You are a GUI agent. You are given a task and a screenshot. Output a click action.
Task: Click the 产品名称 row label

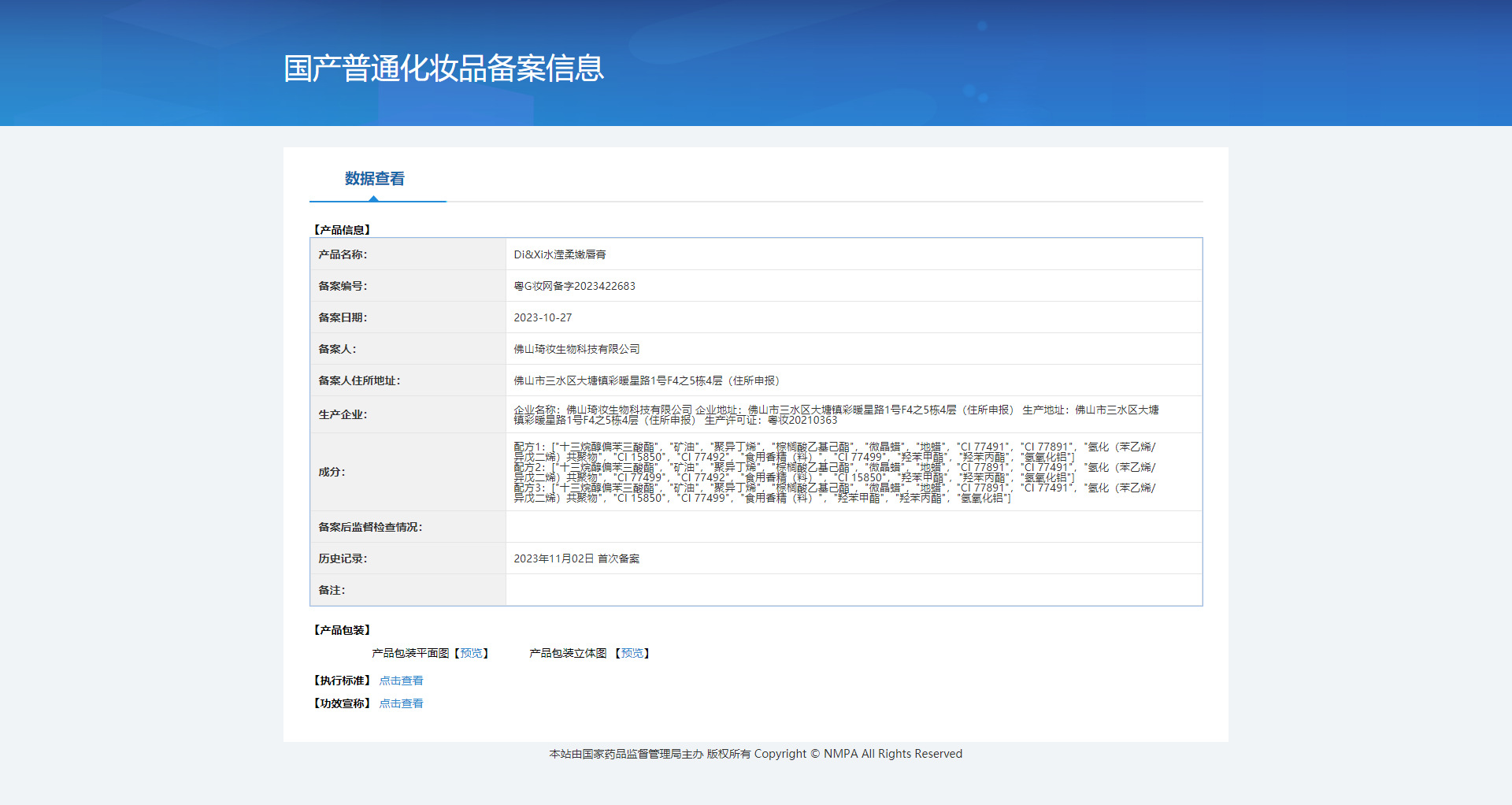[343, 254]
